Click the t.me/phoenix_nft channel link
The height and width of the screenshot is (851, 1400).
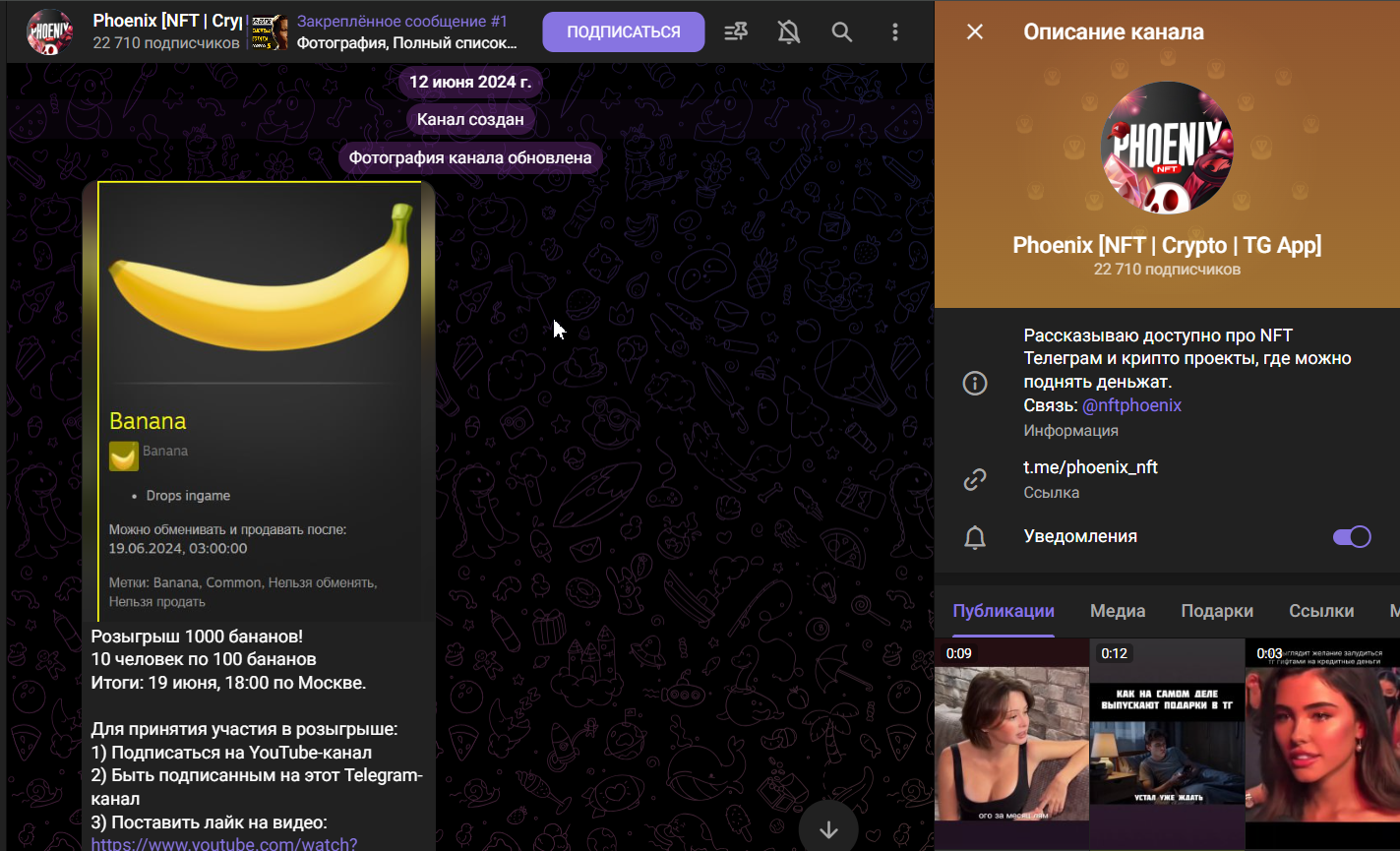(1090, 467)
